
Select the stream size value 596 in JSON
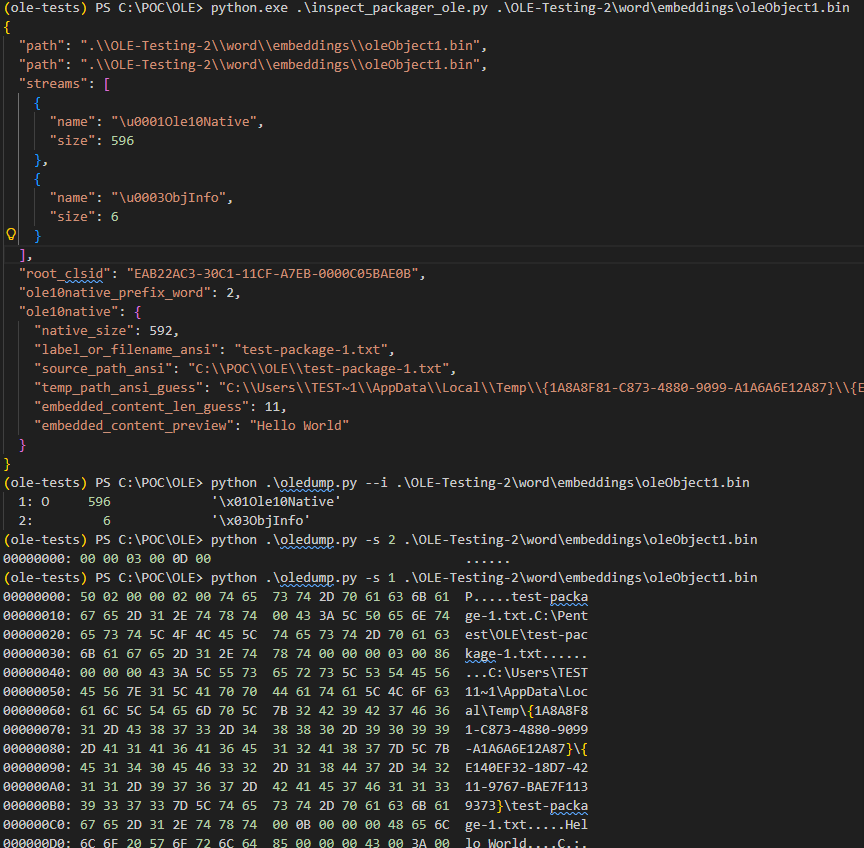(x=122, y=141)
